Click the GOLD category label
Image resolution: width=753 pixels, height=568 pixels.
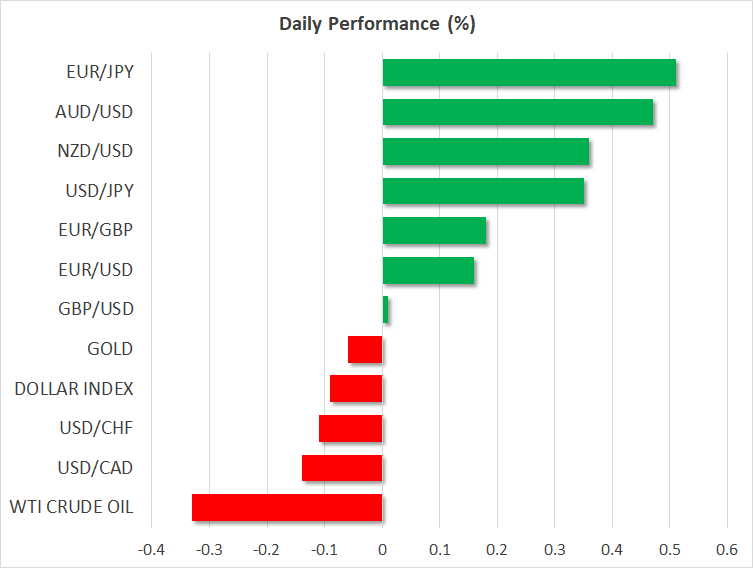click(110, 349)
